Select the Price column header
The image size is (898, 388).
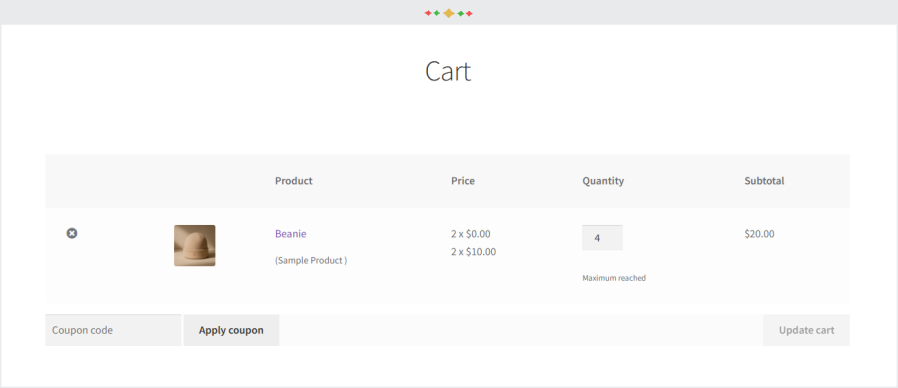[x=463, y=181]
